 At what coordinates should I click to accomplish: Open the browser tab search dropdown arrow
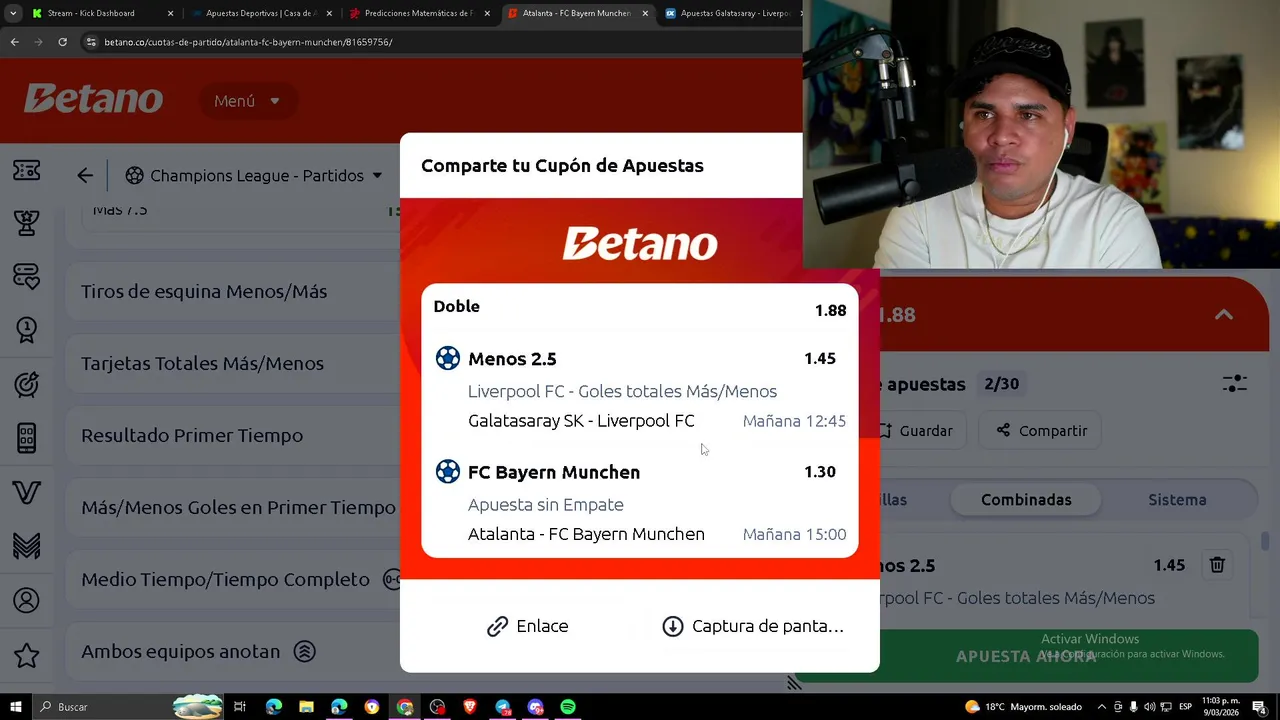pyautogui.click(x=13, y=14)
